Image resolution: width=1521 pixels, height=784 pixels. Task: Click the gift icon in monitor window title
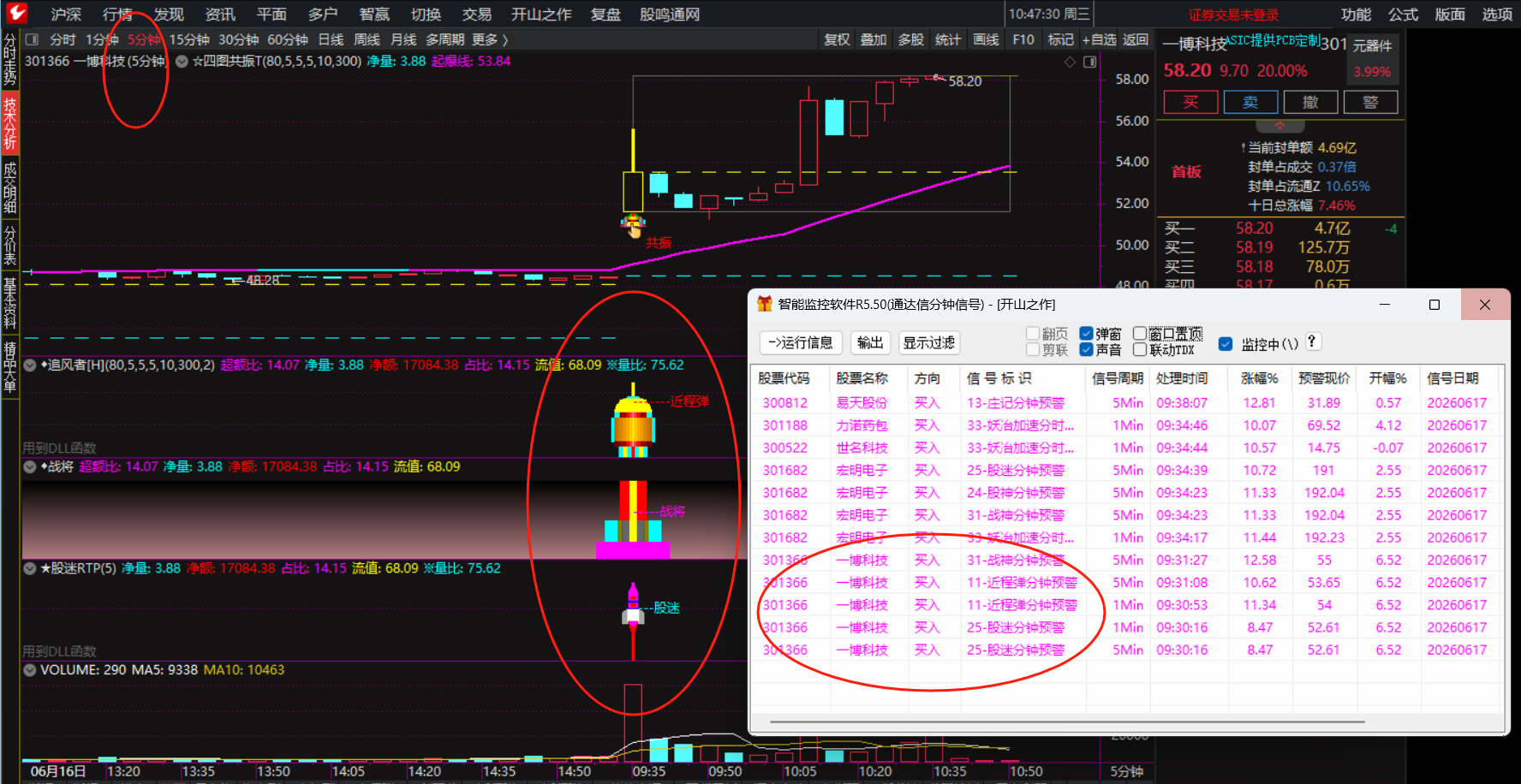(x=765, y=304)
